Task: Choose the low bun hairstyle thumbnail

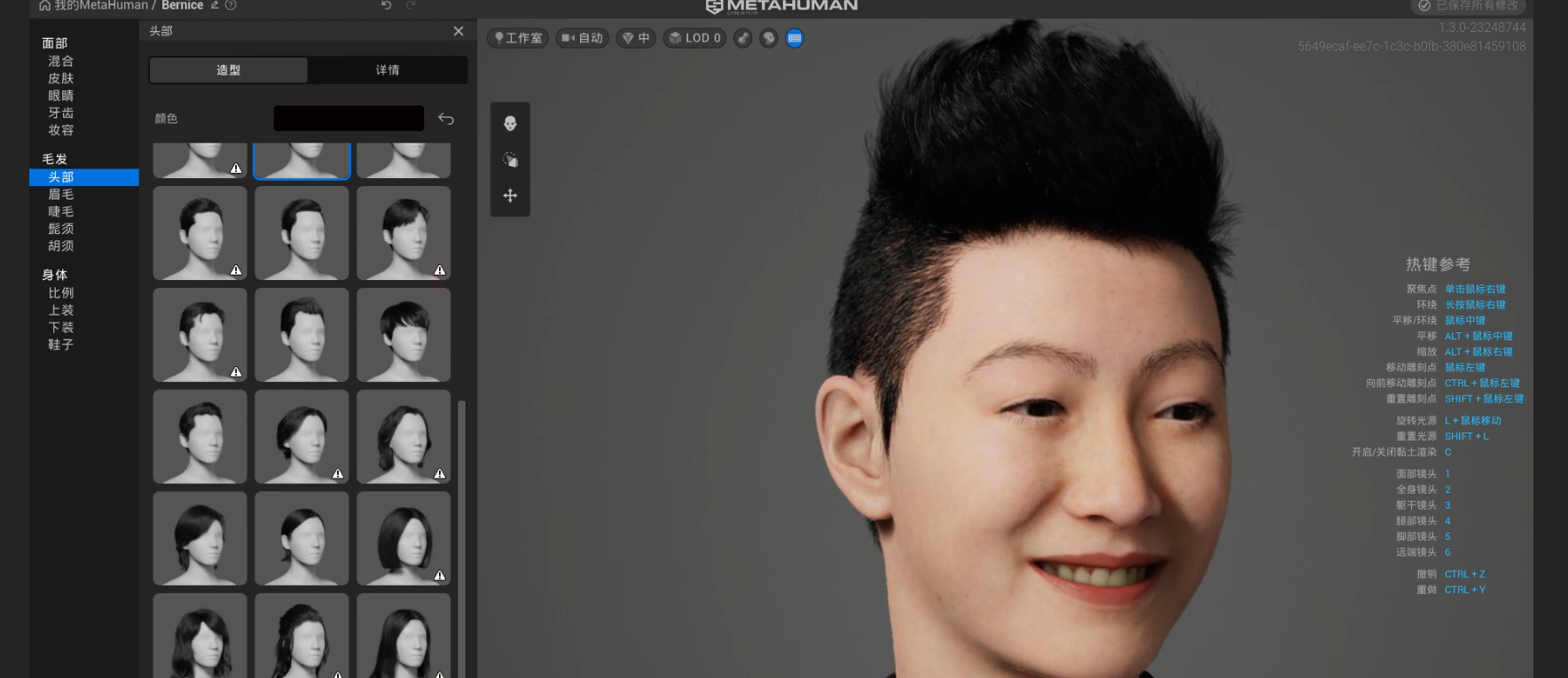Action: tap(302, 539)
